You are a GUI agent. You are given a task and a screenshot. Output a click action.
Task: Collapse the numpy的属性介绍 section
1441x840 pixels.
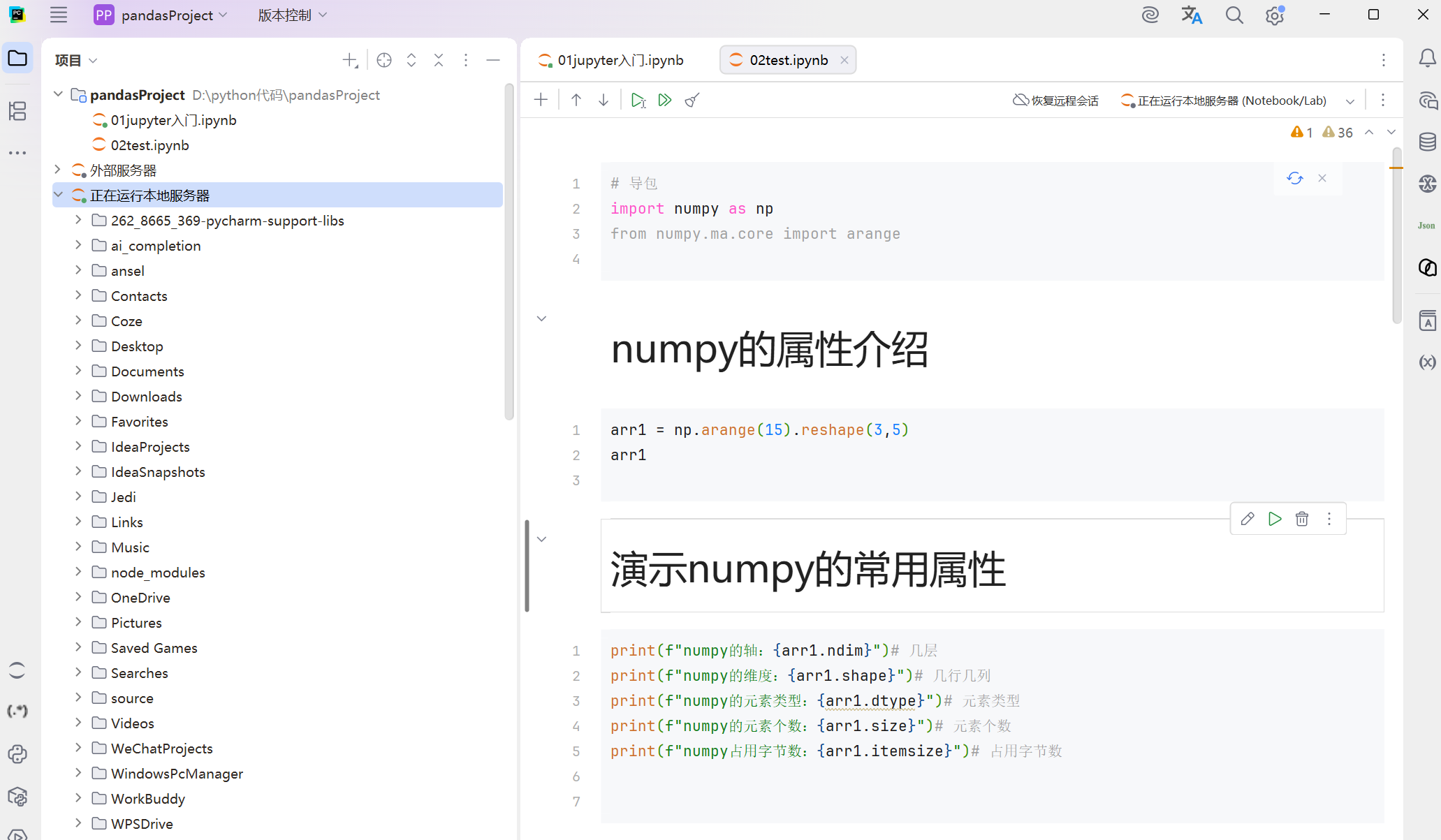click(x=541, y=318)
